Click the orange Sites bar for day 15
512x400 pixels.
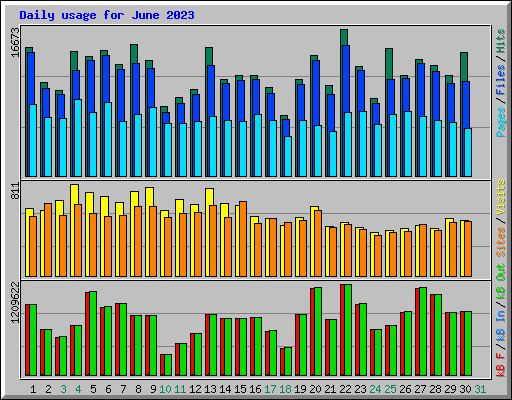coord(243,239)
